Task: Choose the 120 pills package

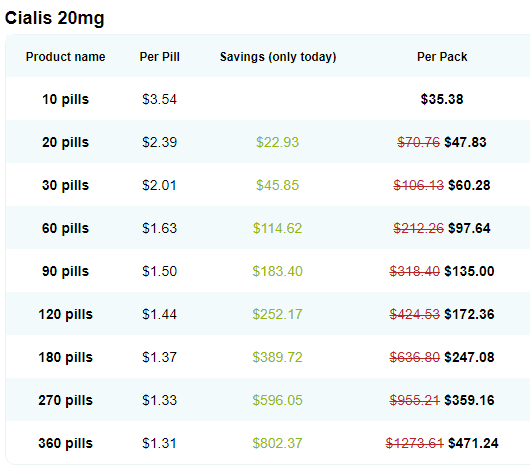Action: [x=65, y=314]
